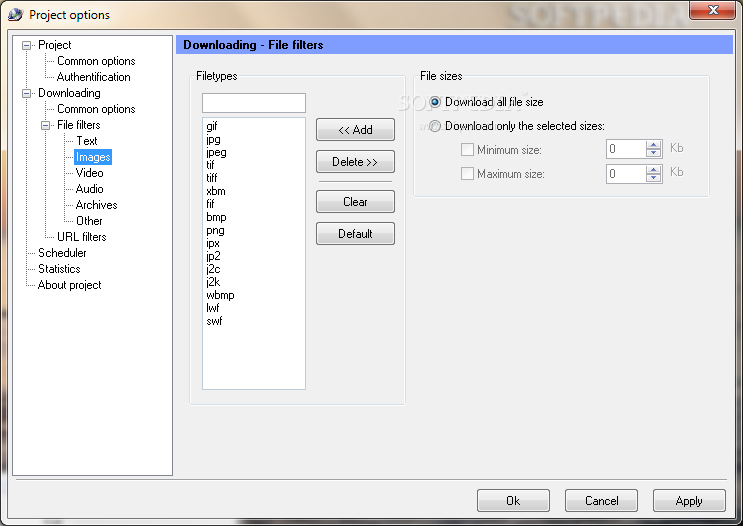Select xbm in filetypes list
The width and height of the screenshot is (743, 526).
(x=216, y=191)
